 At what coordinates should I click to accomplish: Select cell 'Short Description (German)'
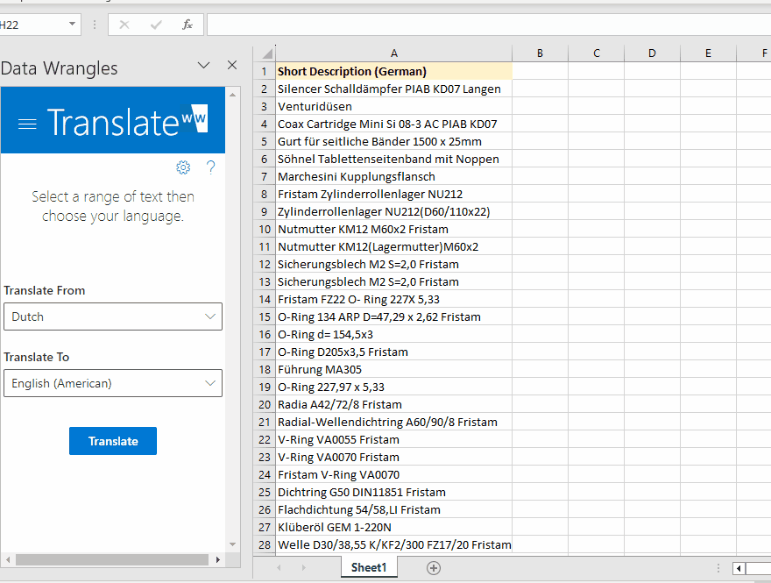point(394,71)
